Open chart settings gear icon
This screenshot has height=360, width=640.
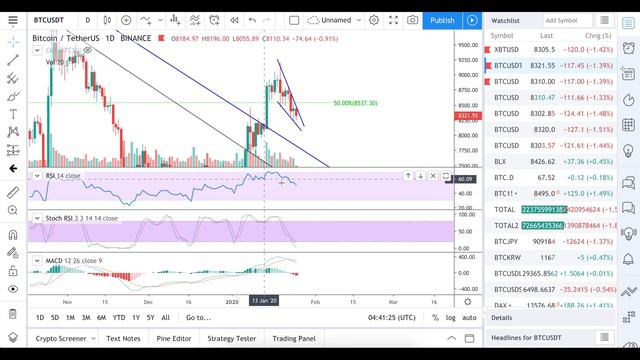point(374,20)
